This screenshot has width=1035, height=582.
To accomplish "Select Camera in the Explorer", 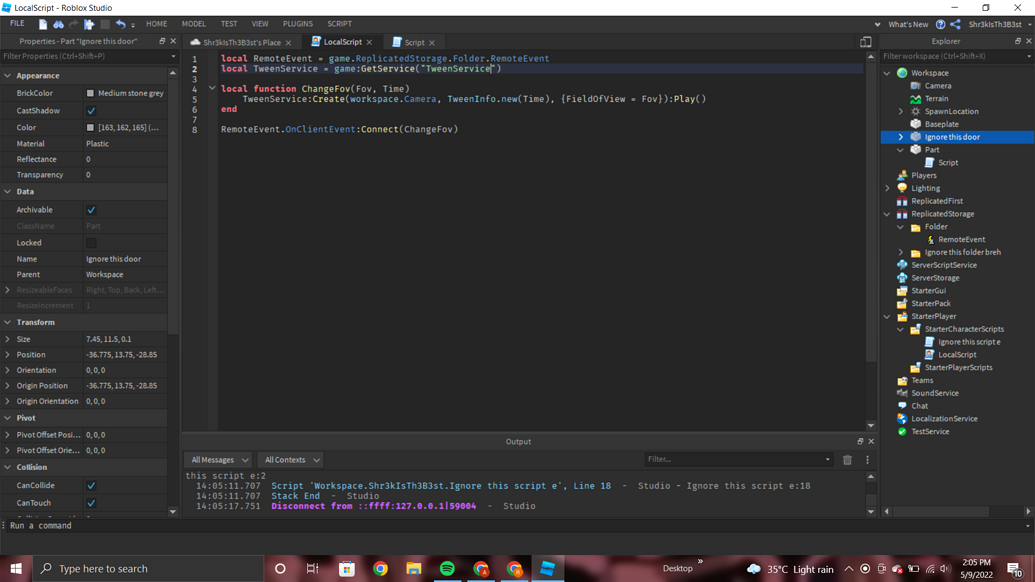I will coord(937,86).
